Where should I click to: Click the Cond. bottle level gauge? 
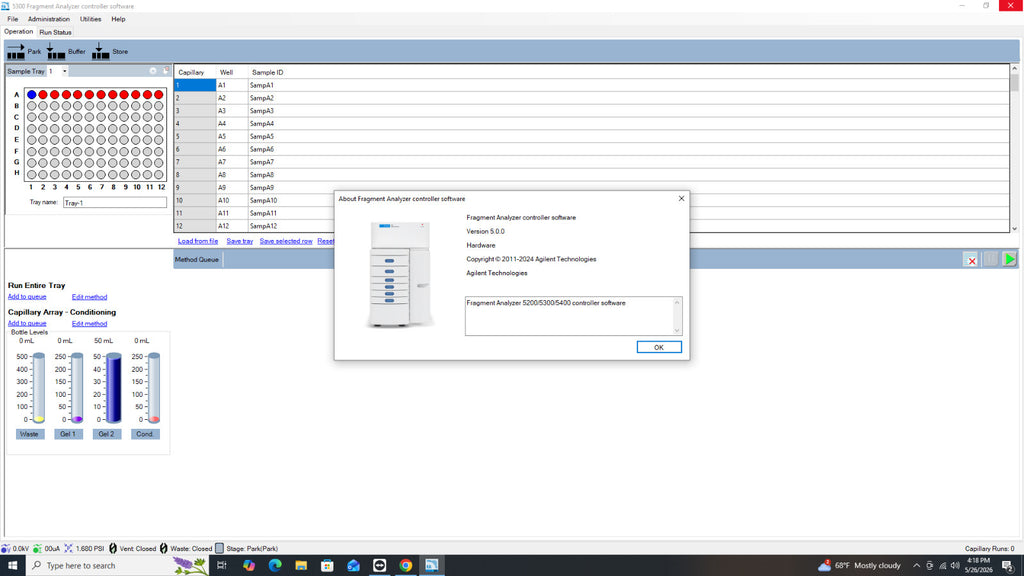pos(154,388)
